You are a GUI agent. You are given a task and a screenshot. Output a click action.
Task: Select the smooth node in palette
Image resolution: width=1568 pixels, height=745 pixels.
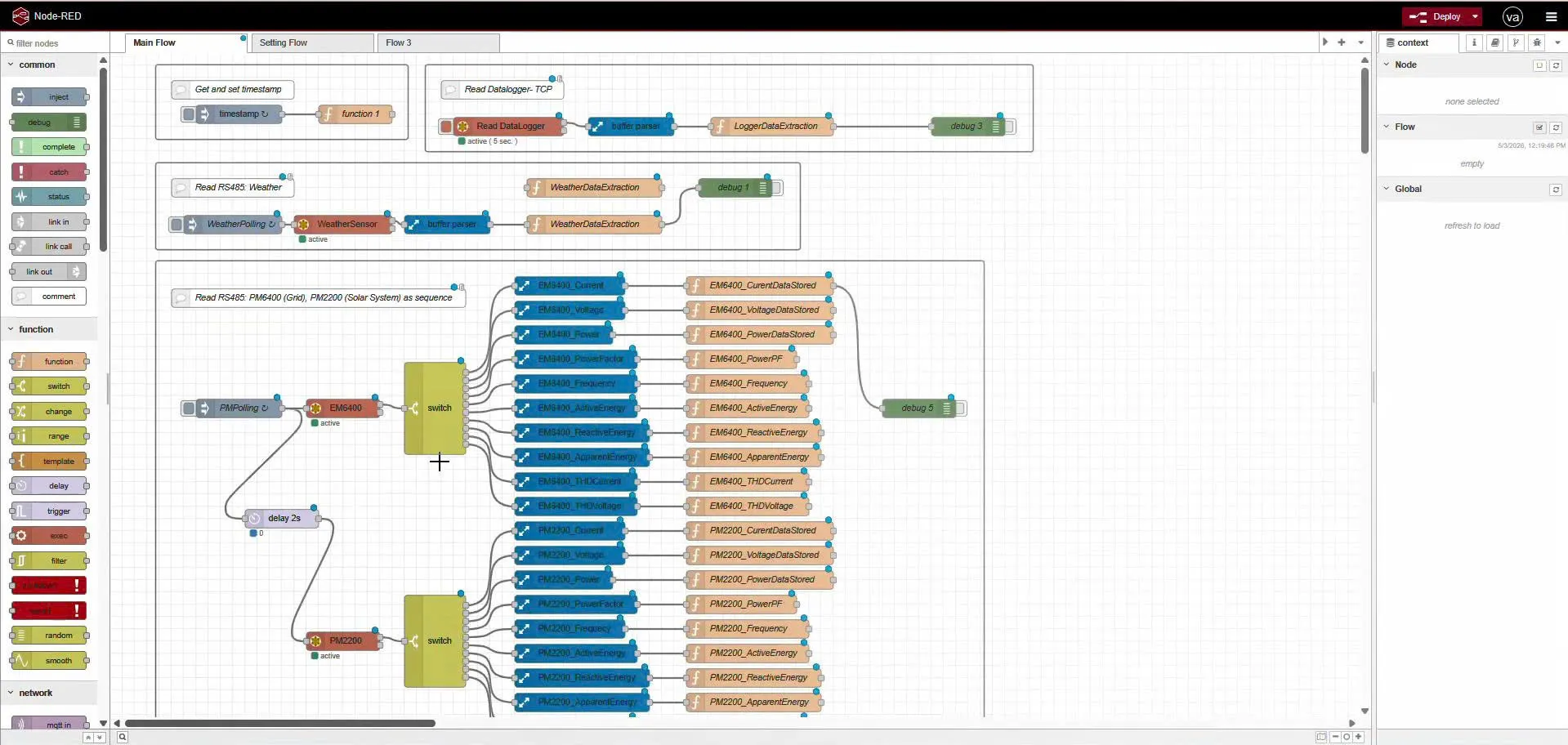pyautogui.click(x=49, y=661)
